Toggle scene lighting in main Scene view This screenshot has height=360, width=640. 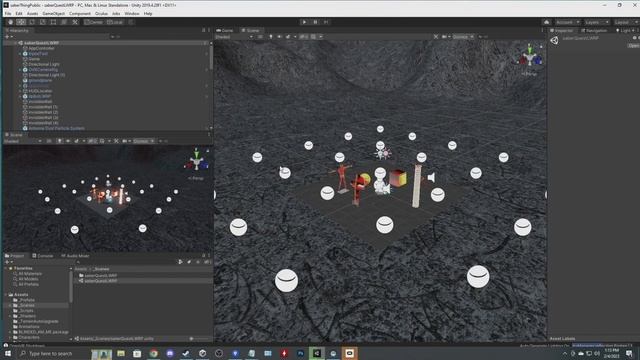(x=270, y=37)
